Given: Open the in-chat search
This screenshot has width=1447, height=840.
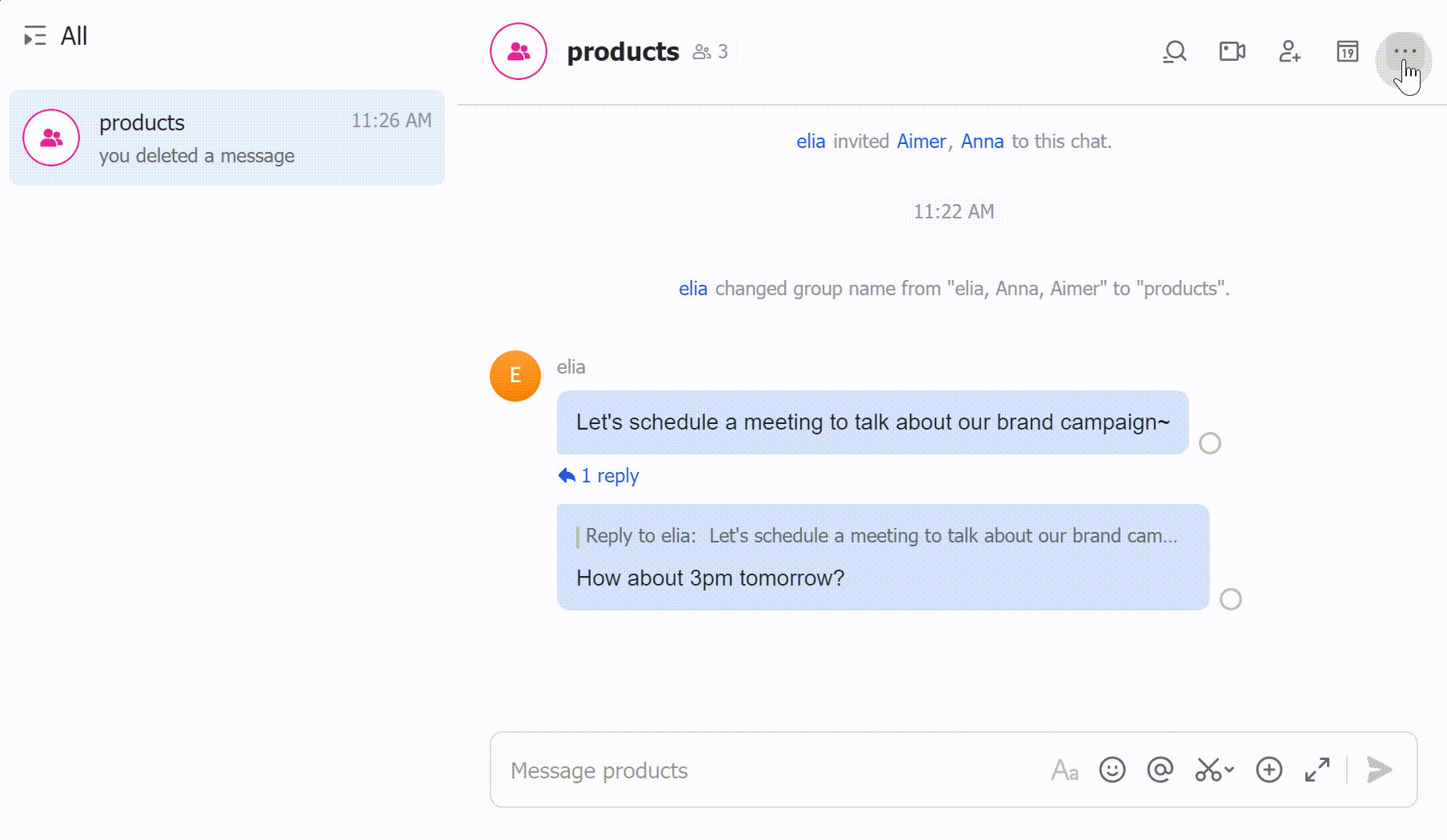Looking at the screenshot, I should pyautogui.click(x=1174, y=51).
